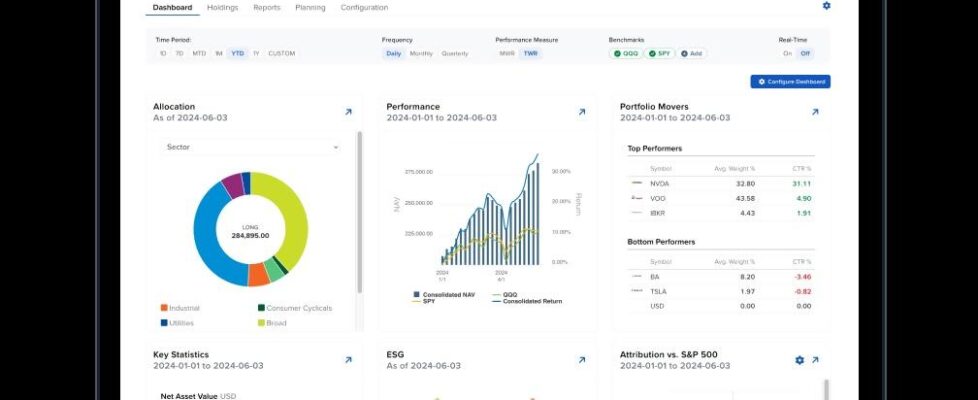The height and width of the screenshot is (400, 978).
Task: Switch Real-Time to Off
Action: [804, 53]
